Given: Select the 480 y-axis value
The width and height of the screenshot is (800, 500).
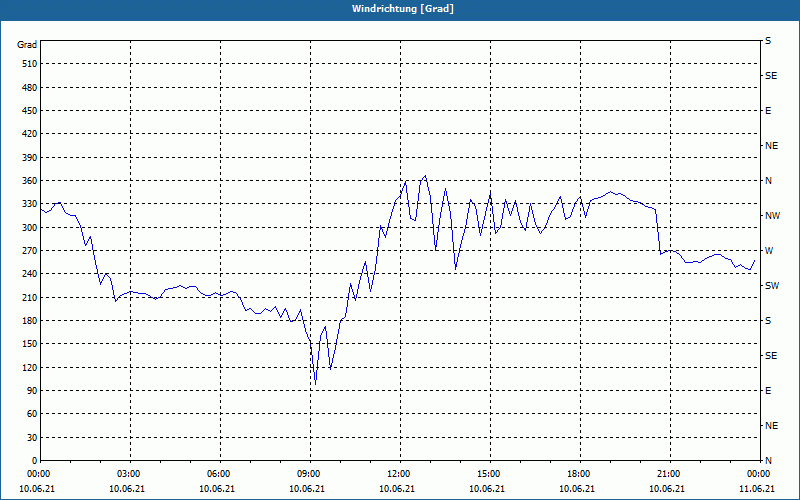Looking at the screenshot, I should (x=30, y=88).
